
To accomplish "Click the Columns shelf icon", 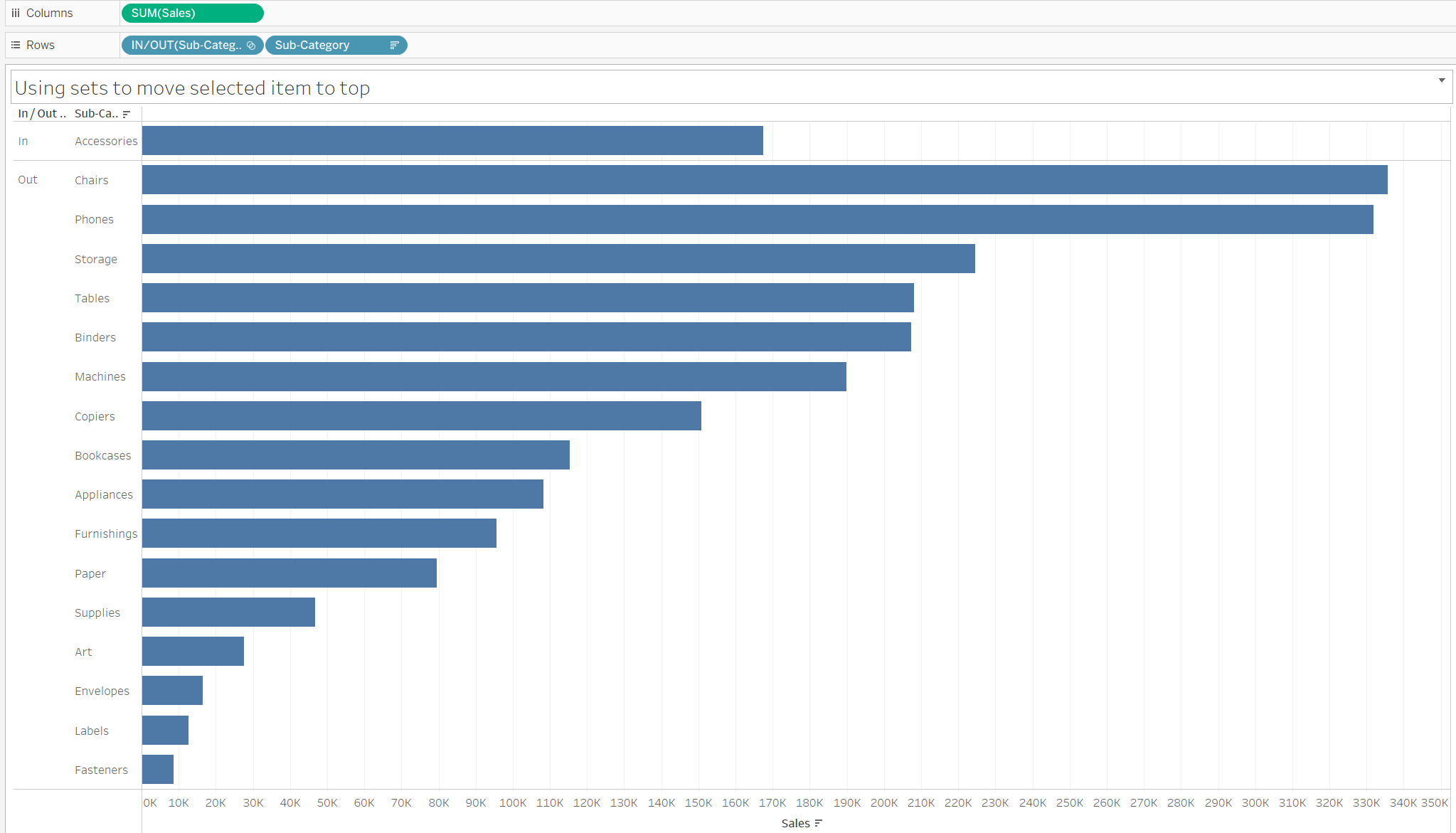I will tap(16, 14).
